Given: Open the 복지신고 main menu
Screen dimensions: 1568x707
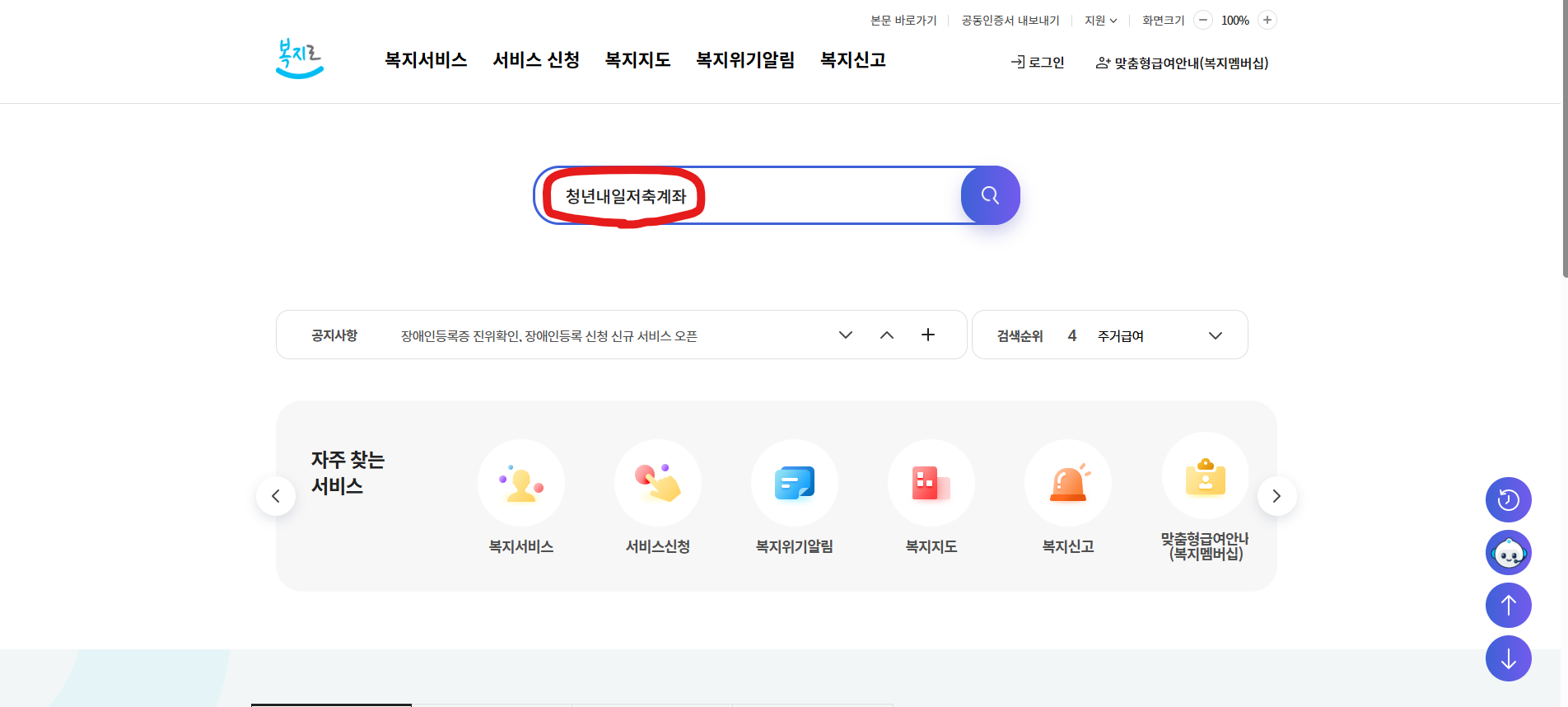Looking at the screenshot, I should click(x=853, y=59).
